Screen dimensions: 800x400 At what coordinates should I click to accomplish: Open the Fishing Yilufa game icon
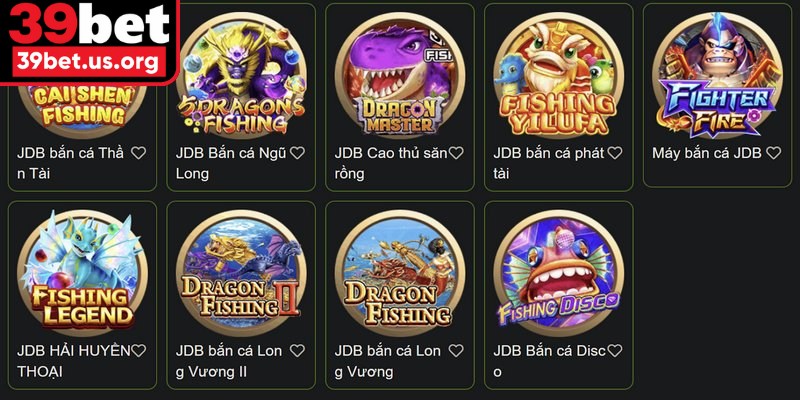pyautogui.click(x=558, y=76)
